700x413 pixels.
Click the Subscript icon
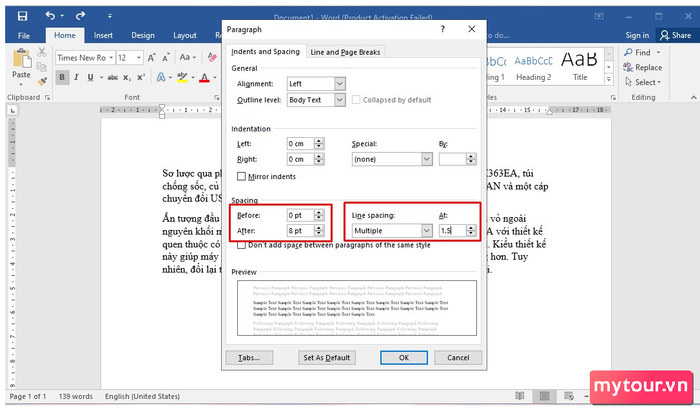tap(127, 78)
